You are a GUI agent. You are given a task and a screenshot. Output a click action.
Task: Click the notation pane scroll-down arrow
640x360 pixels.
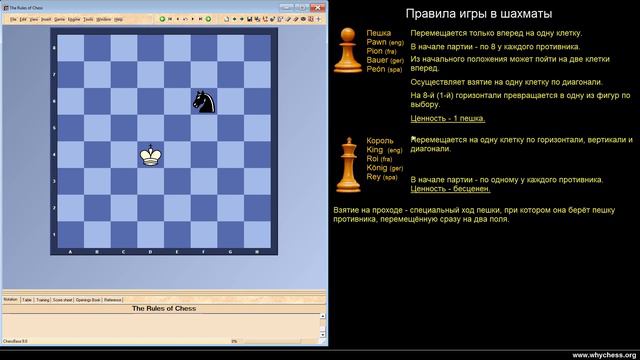coord(322,334)
